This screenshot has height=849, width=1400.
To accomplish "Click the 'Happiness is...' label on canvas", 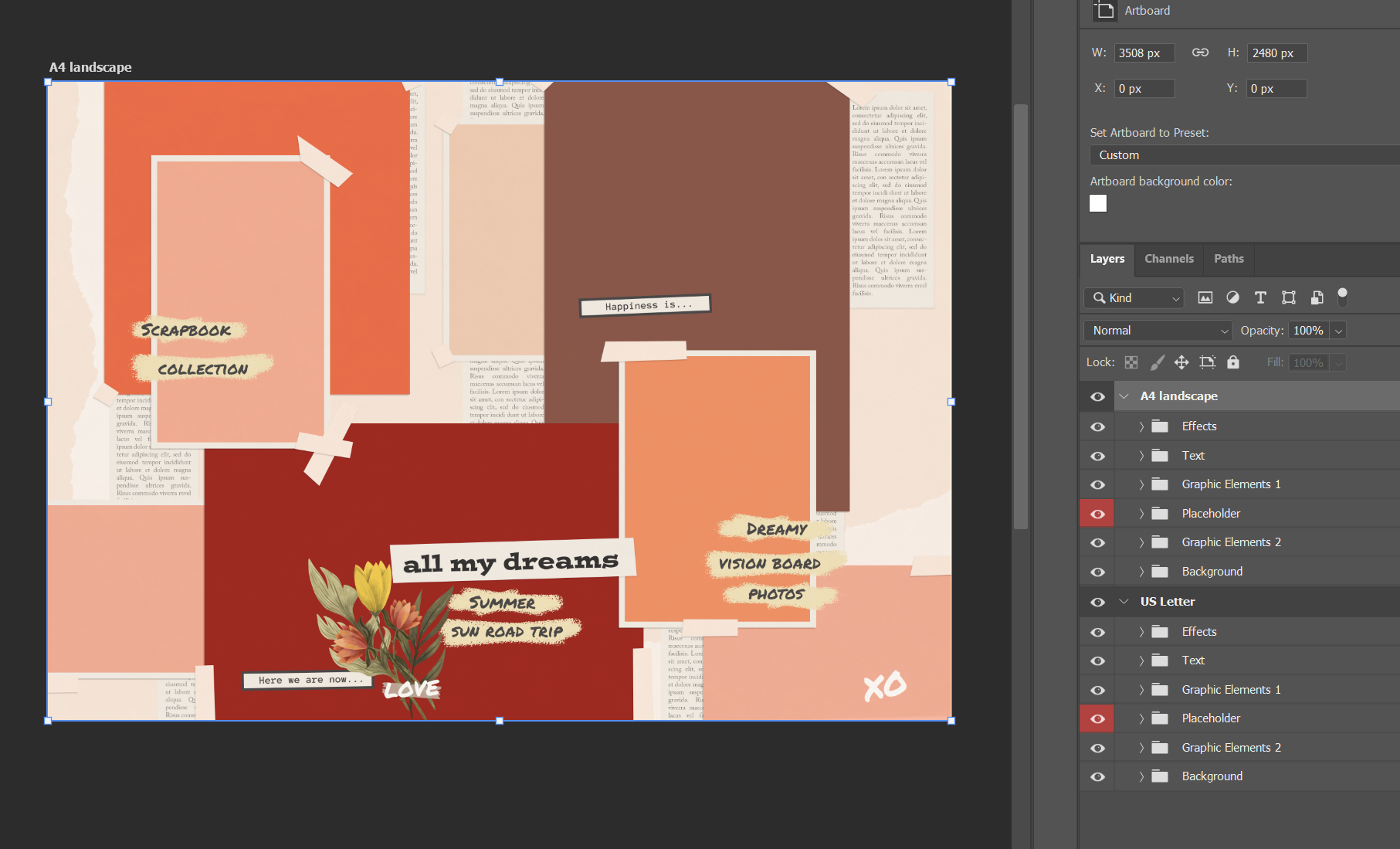I will pos(646,305).
